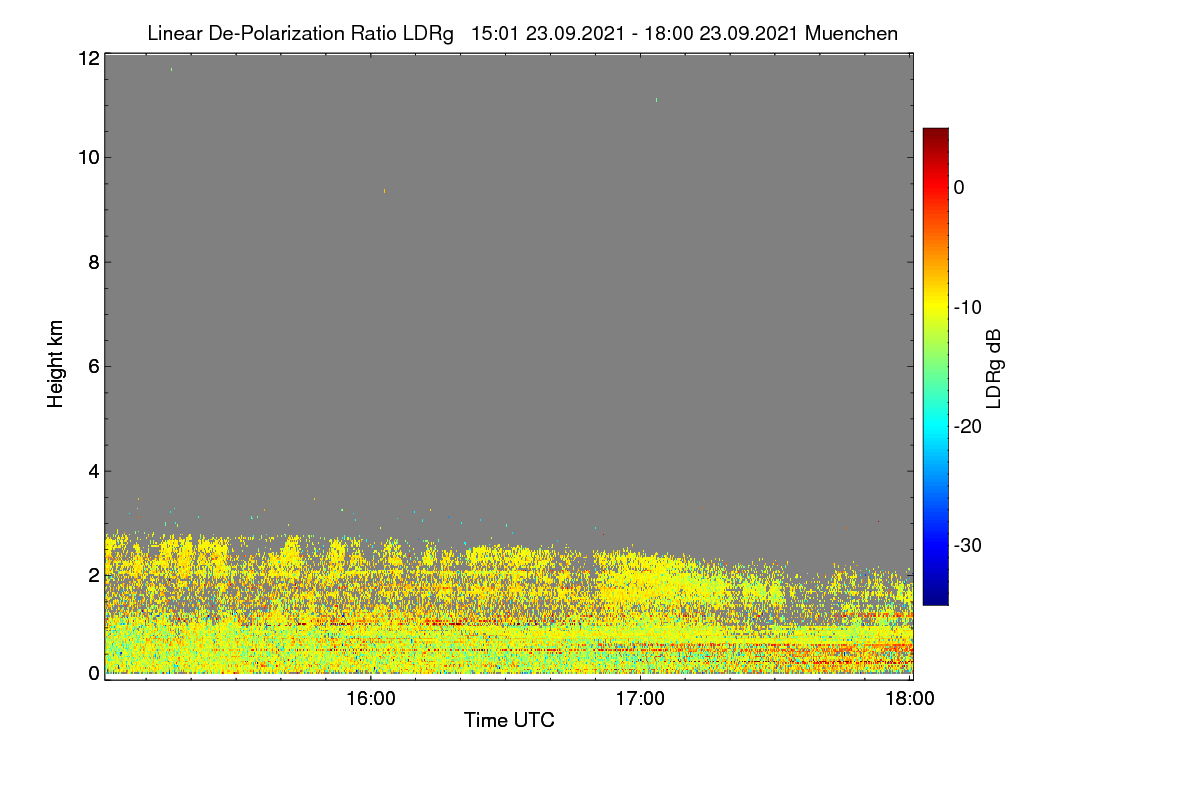Click the '8' height tick label

click(93, 262)
